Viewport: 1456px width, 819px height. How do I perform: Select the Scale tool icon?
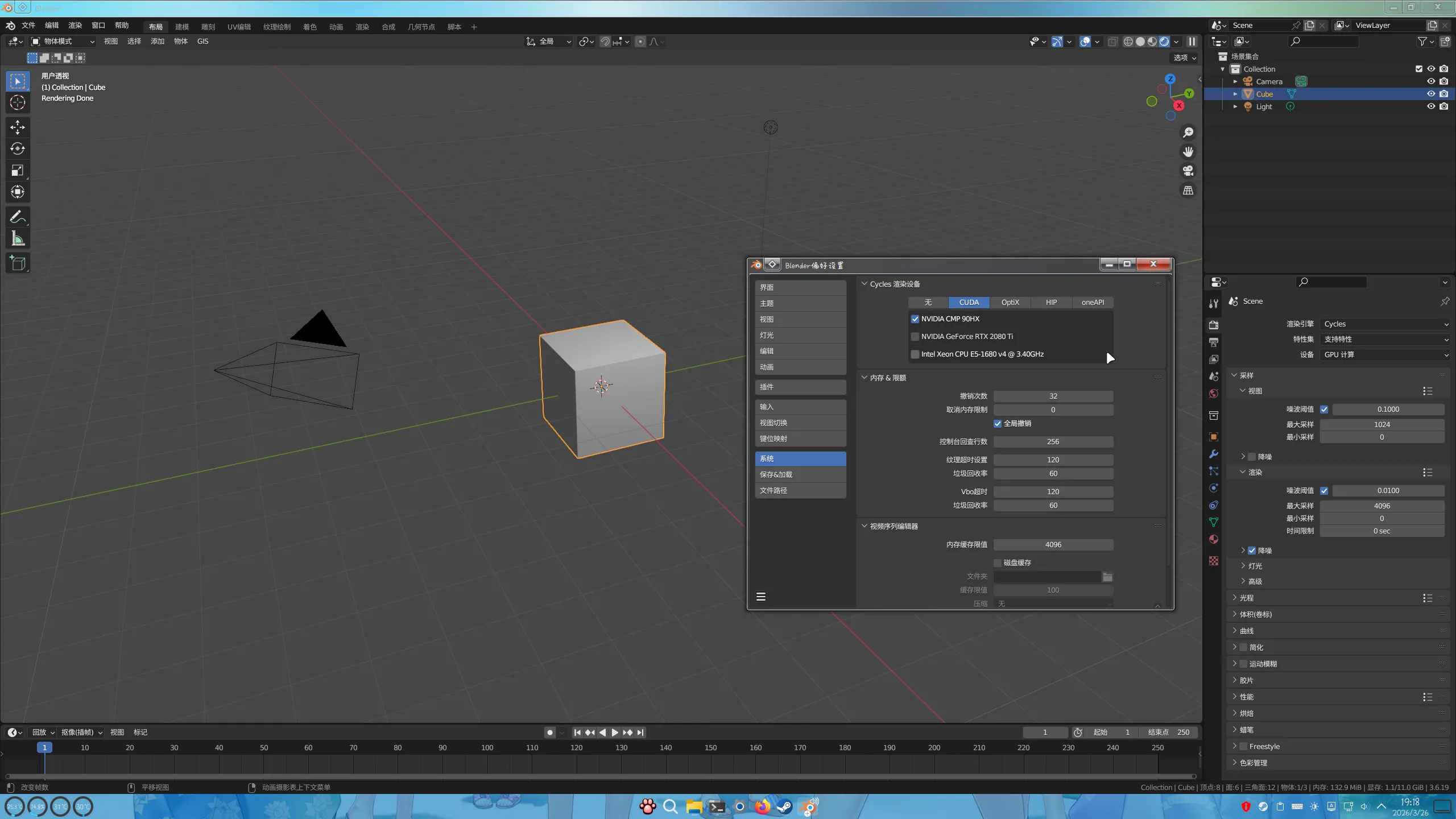tap(18, 171)
